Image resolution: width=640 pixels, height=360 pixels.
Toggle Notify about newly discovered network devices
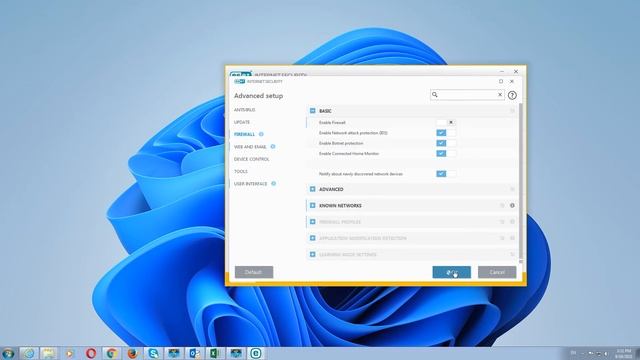pyautogui.click(x=446, y=174)
